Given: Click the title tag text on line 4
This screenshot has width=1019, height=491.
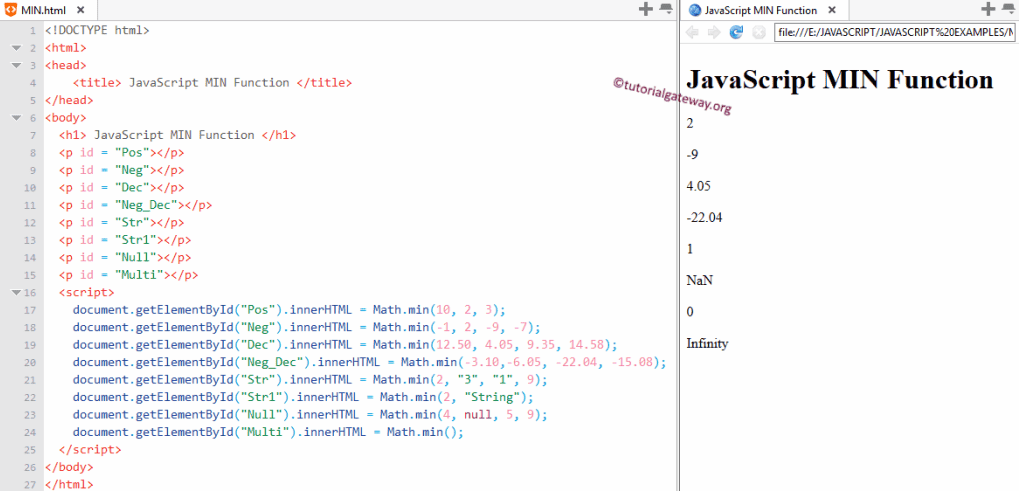Looking at the screenshot, I should click(213, 82).
